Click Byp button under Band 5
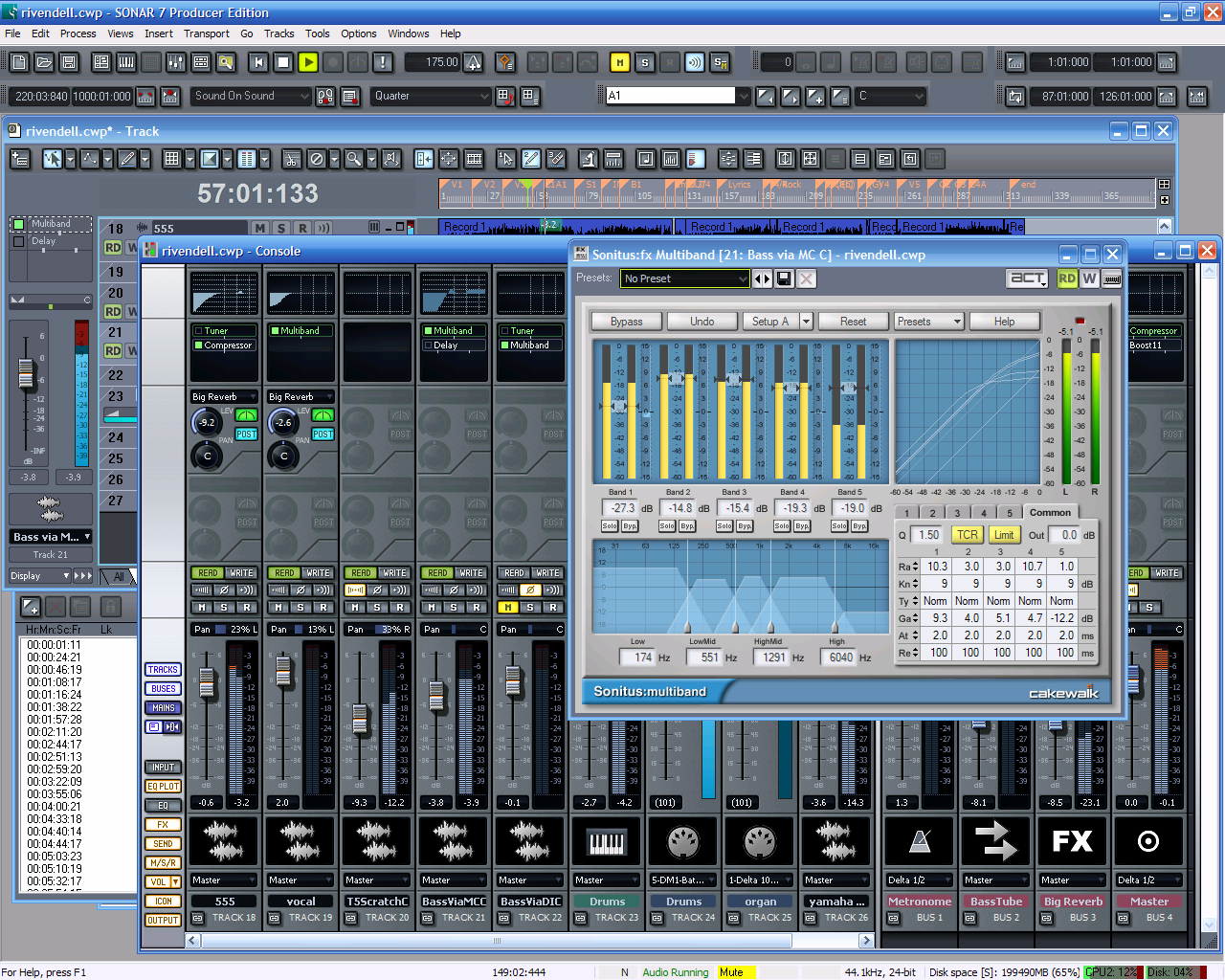This screenshot has height=980, width=1225. 859,526
